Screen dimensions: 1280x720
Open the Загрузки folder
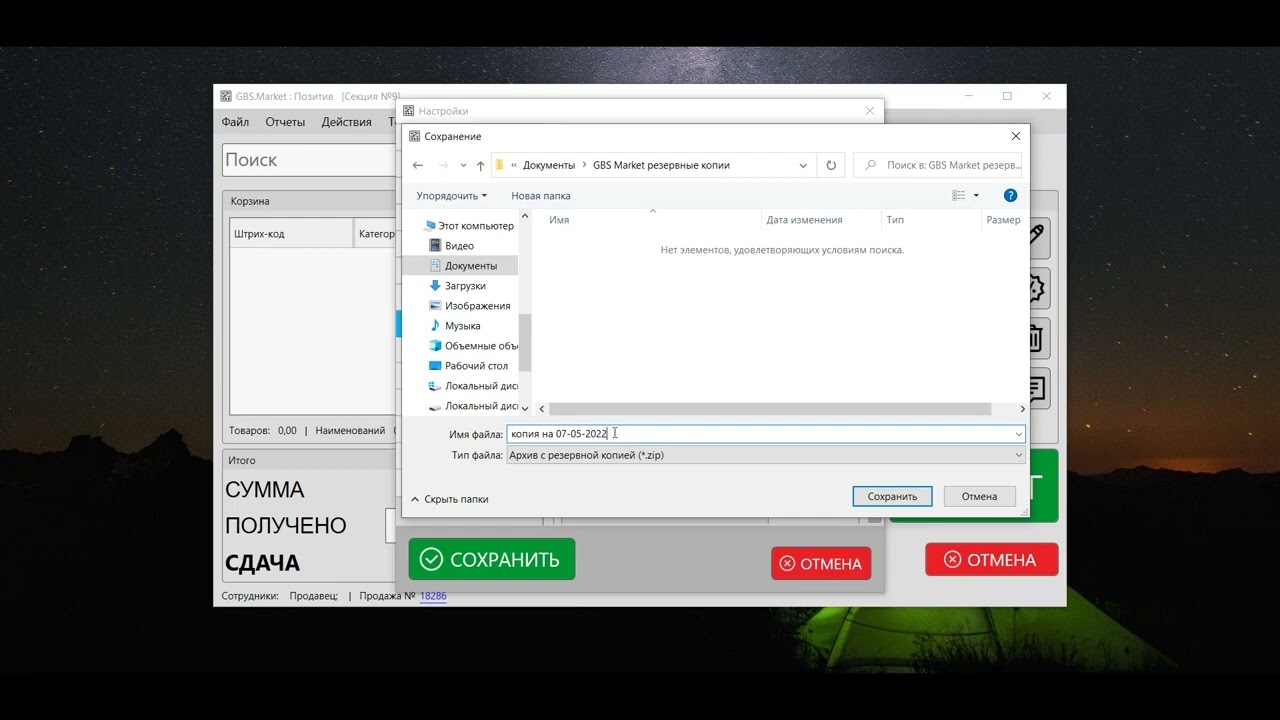click(x=465, y=286)
